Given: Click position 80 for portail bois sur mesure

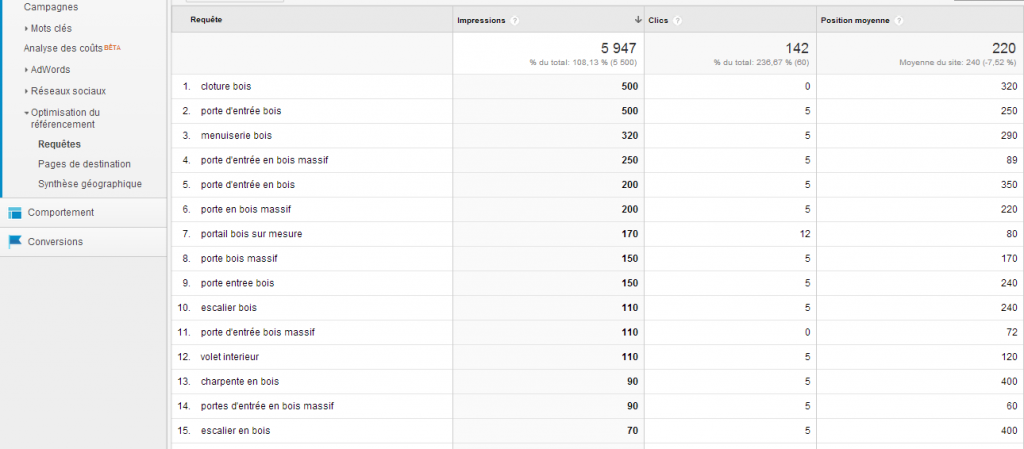Looking at the screenshot, I should coord(1012,234).
